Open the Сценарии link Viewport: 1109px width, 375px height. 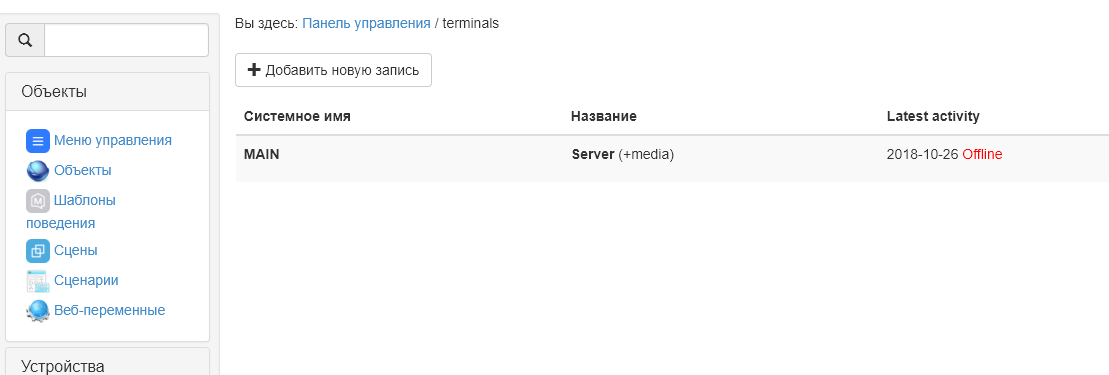[x=86, y=280]
